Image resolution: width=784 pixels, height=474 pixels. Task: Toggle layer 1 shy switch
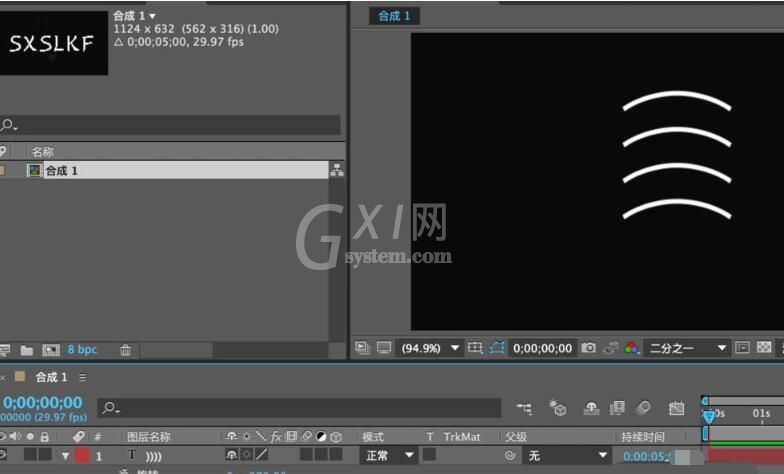click(232, 454)
